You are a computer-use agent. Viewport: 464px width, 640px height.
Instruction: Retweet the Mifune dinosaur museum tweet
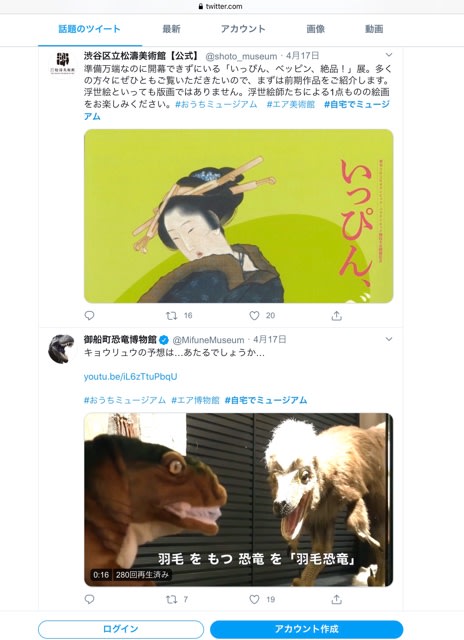point(171,599)
